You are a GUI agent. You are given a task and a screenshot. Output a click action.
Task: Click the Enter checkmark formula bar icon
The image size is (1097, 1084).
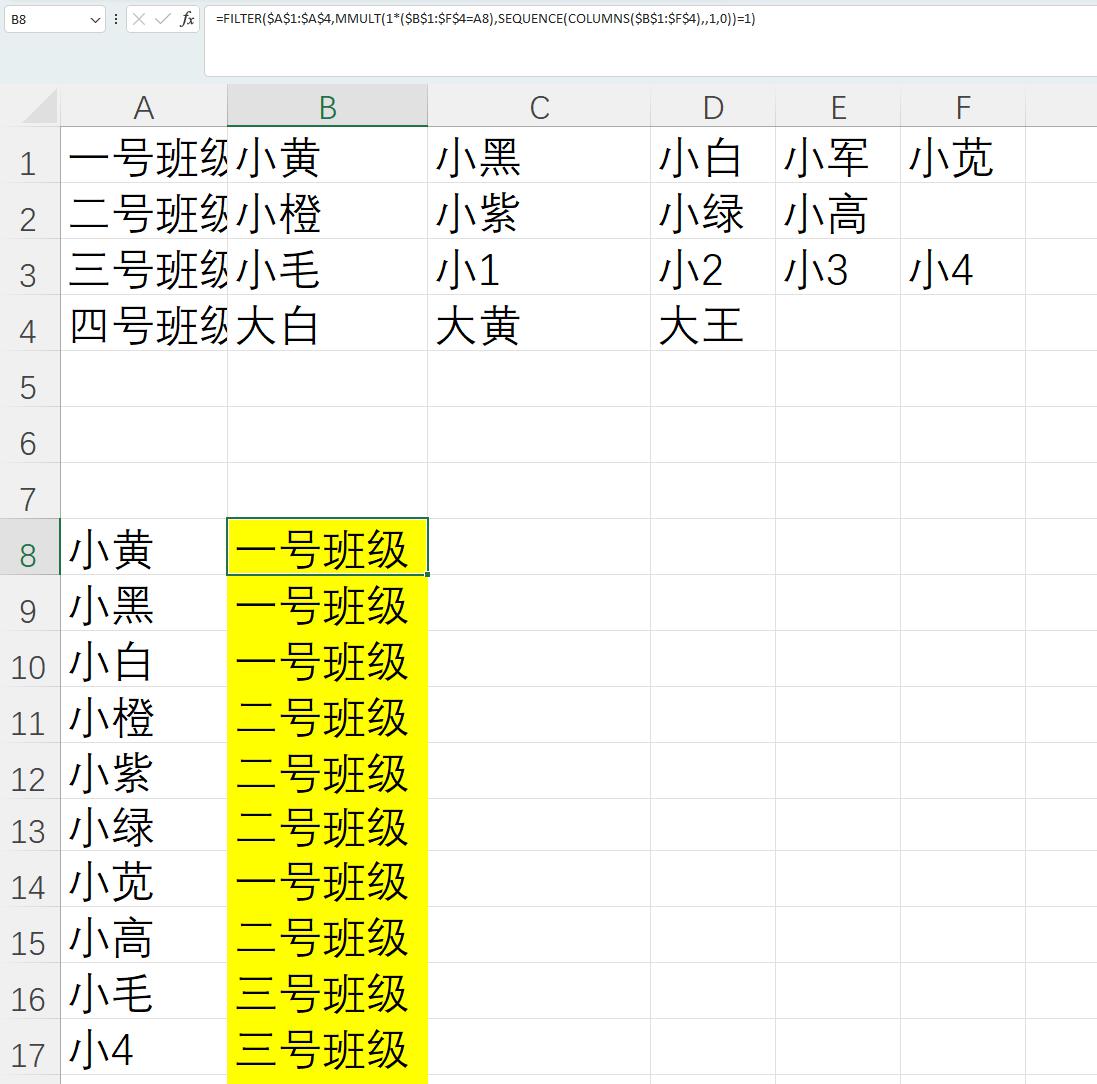tap(162, 20)
